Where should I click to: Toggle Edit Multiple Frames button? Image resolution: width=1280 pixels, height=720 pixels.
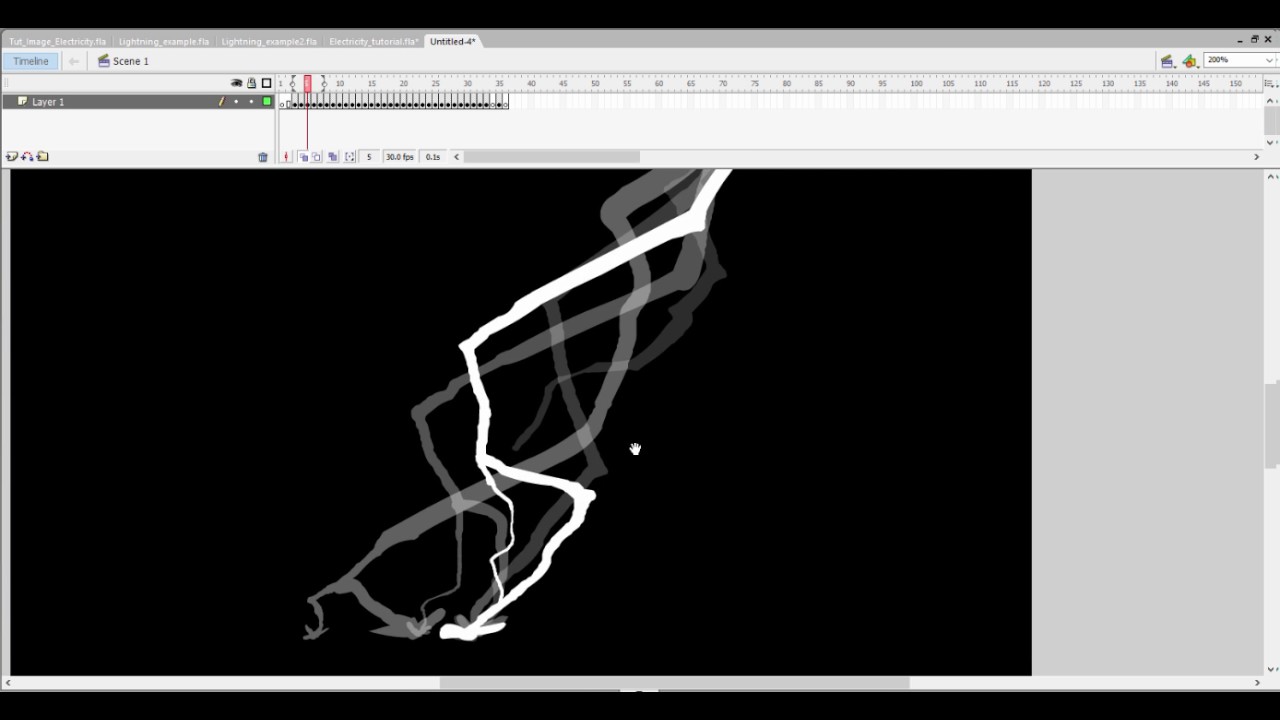[x=332, y=157]
